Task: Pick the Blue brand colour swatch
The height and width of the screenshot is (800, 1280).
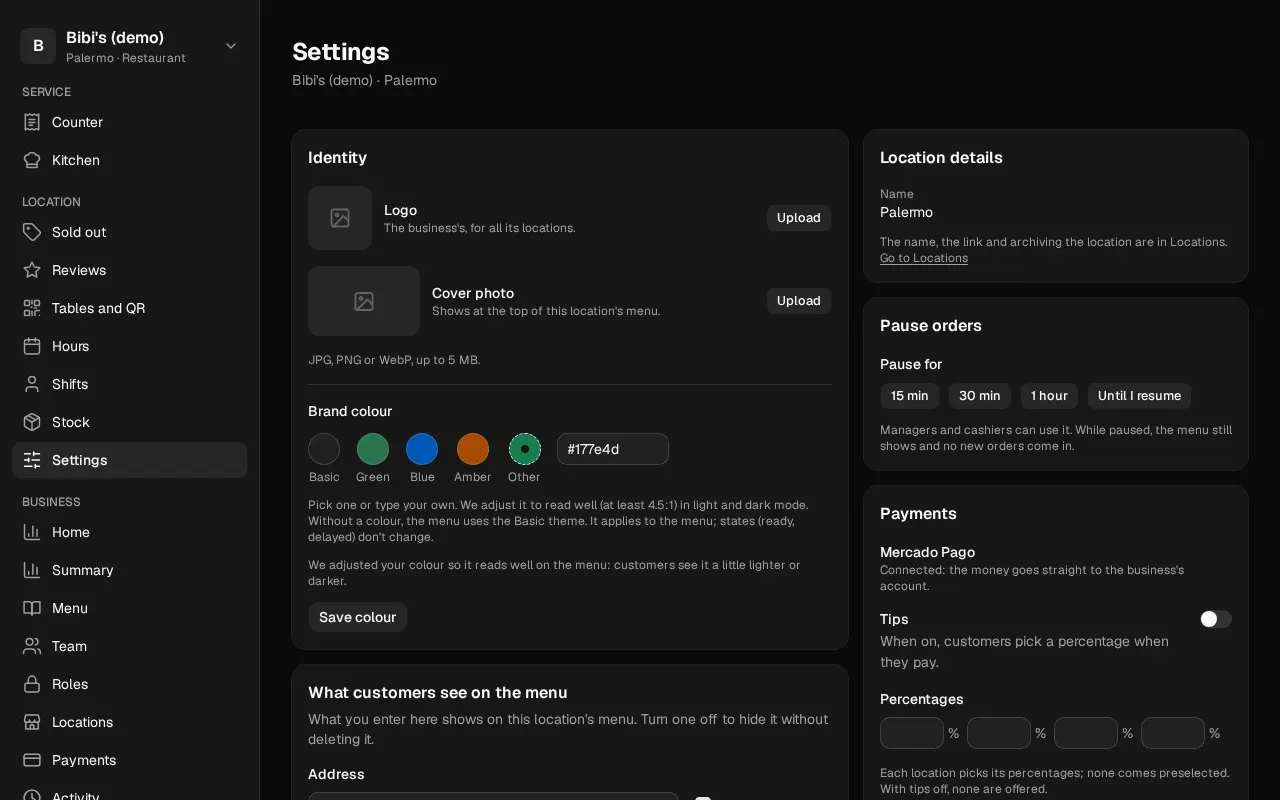Action: pos(422,449)
